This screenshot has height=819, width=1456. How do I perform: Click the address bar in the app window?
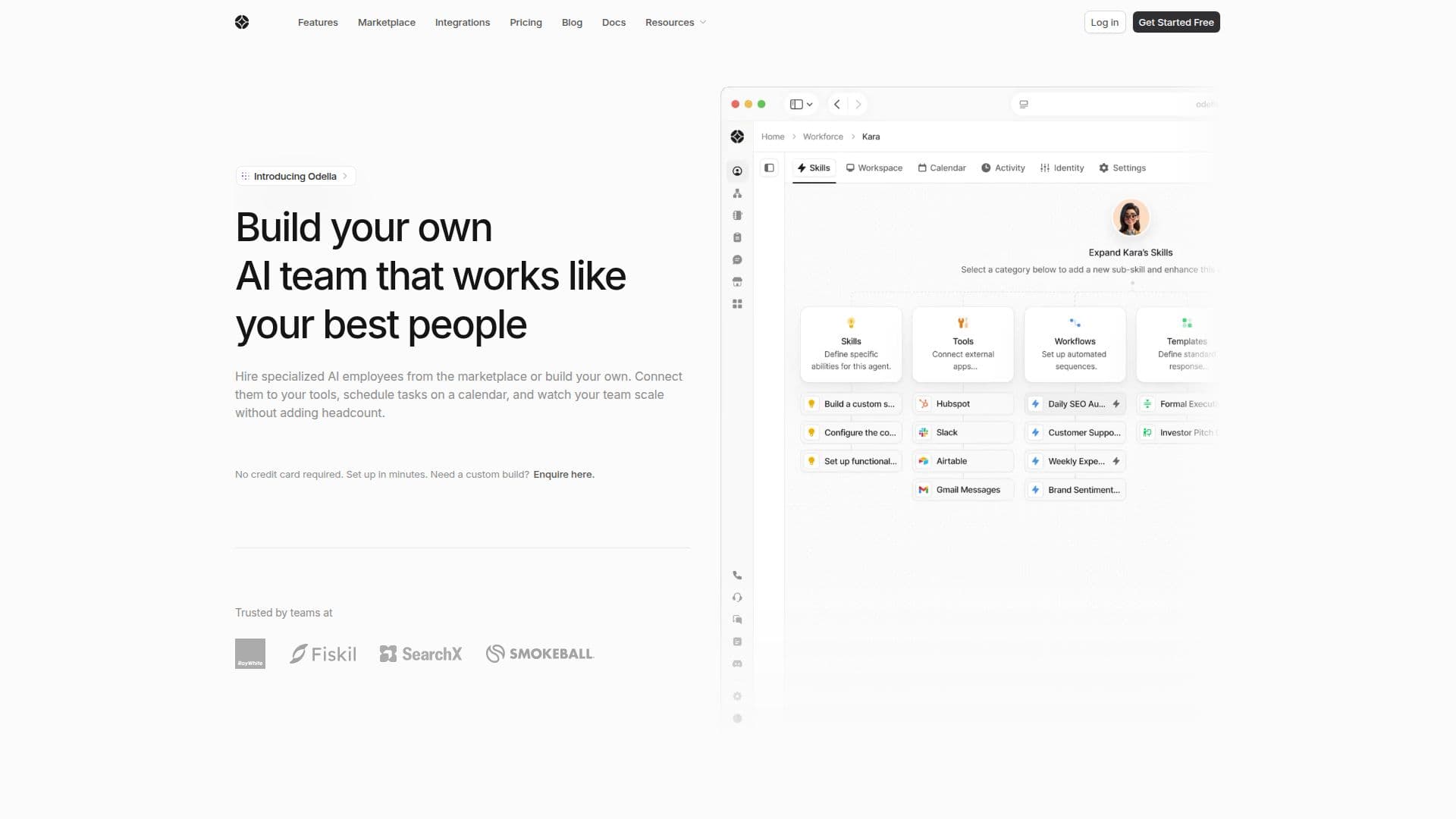pyautogui.click(x=1115, y=105)
